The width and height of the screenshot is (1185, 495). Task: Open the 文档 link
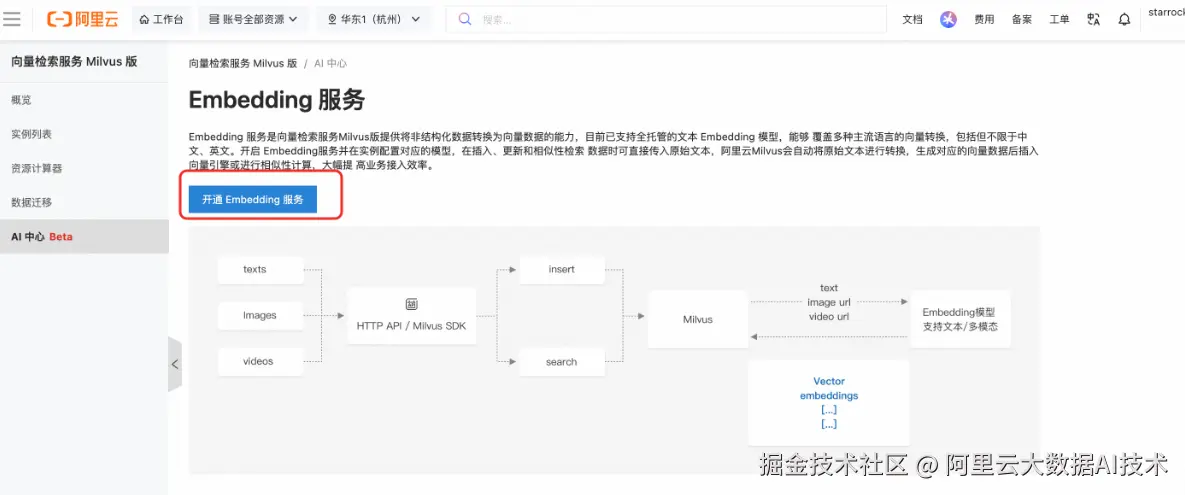click(x=912, y=20)
